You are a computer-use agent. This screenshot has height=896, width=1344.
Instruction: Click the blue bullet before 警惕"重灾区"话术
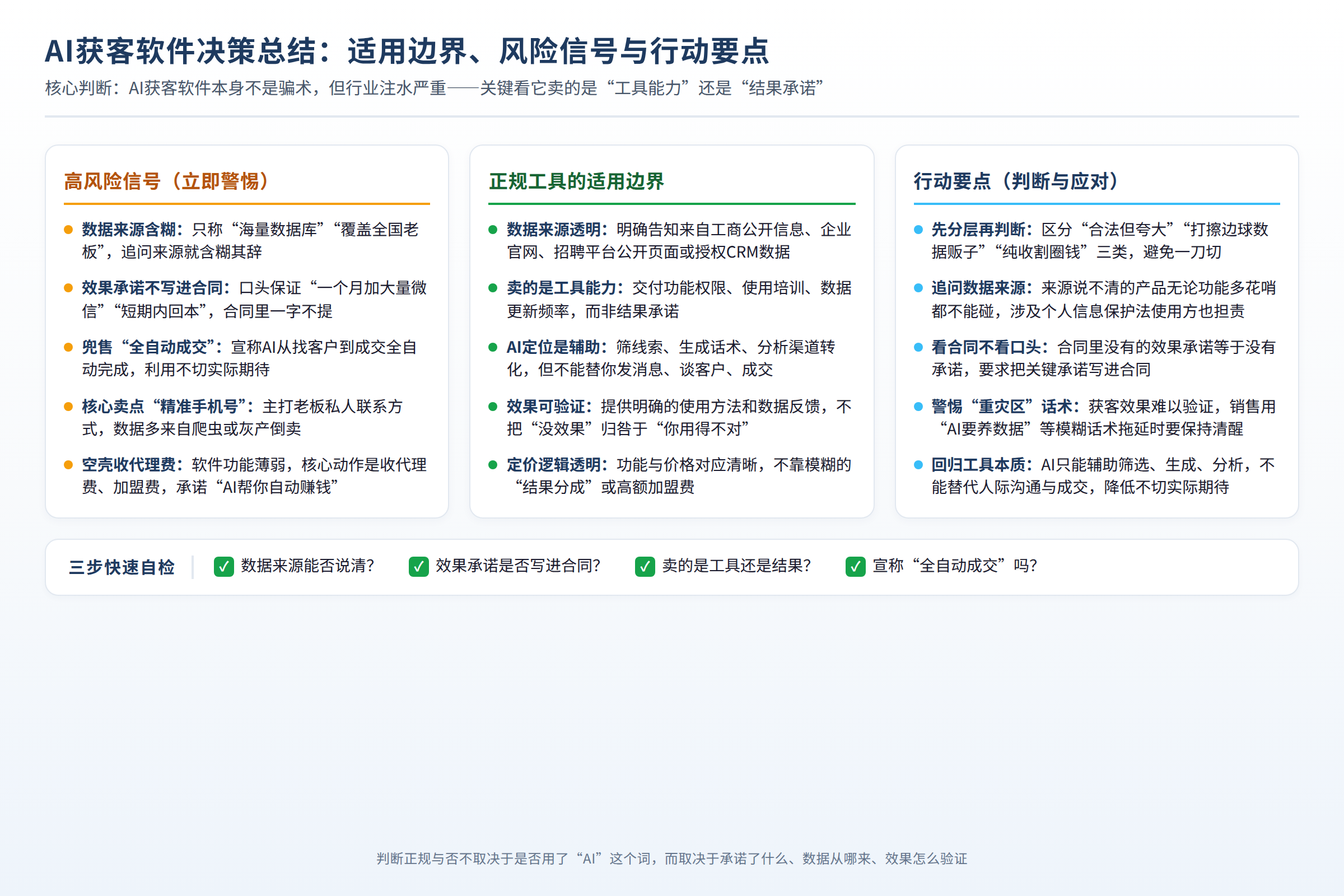coord(918,407)
